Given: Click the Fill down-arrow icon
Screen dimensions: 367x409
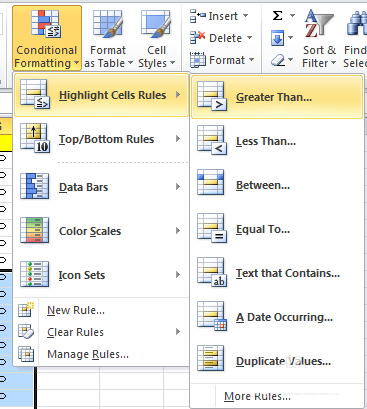Looking at the screenshot, I should 277,38.
